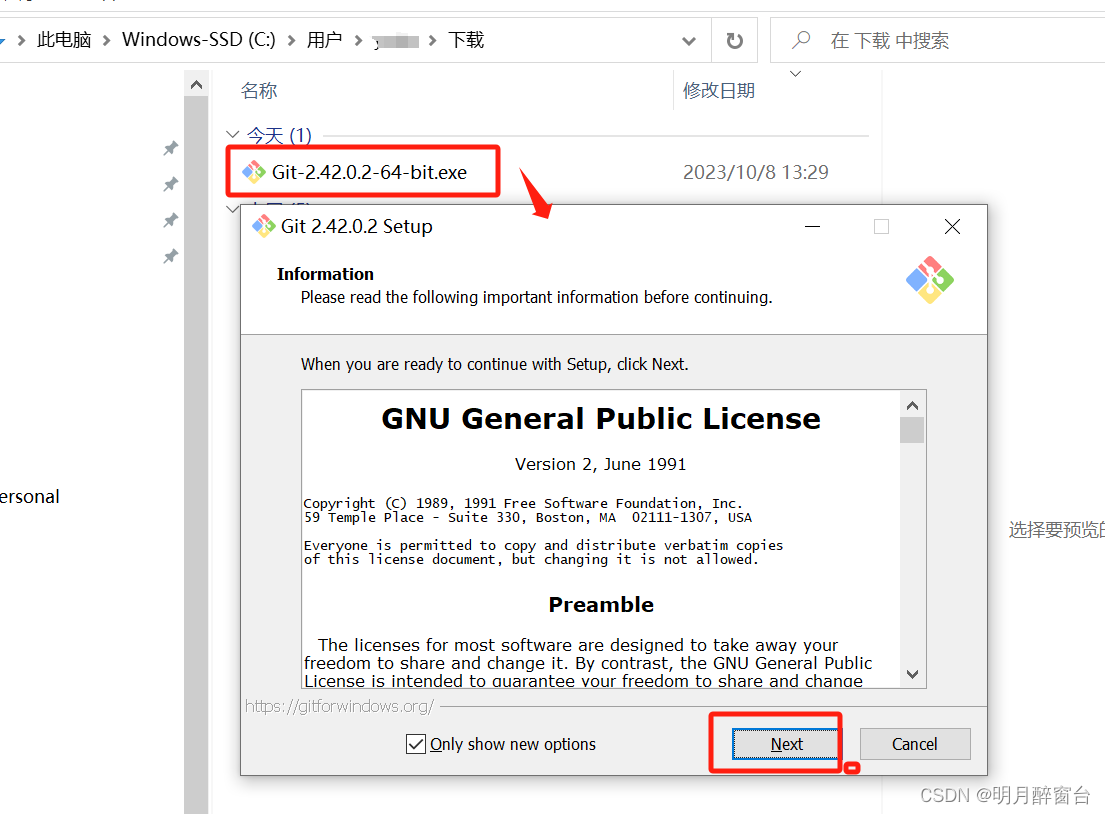Click the large Git logo in setup header
Screen dimensions: 1105x814
click(930, 280)
